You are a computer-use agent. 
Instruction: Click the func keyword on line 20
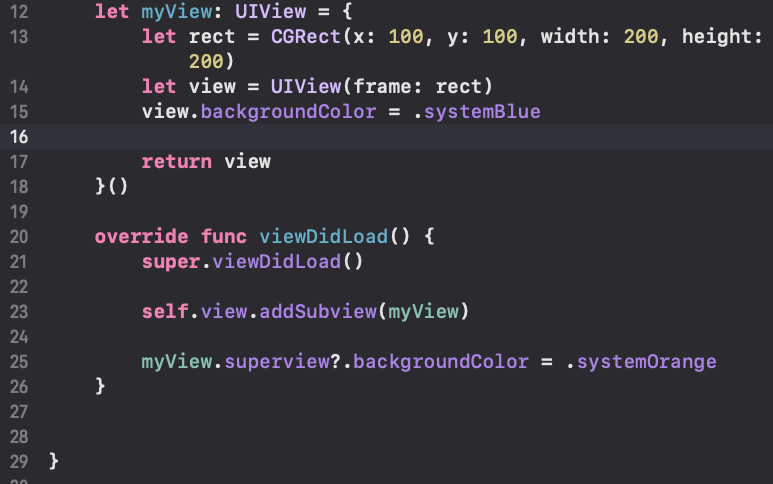pyautogui.click(x=224, y=237)
